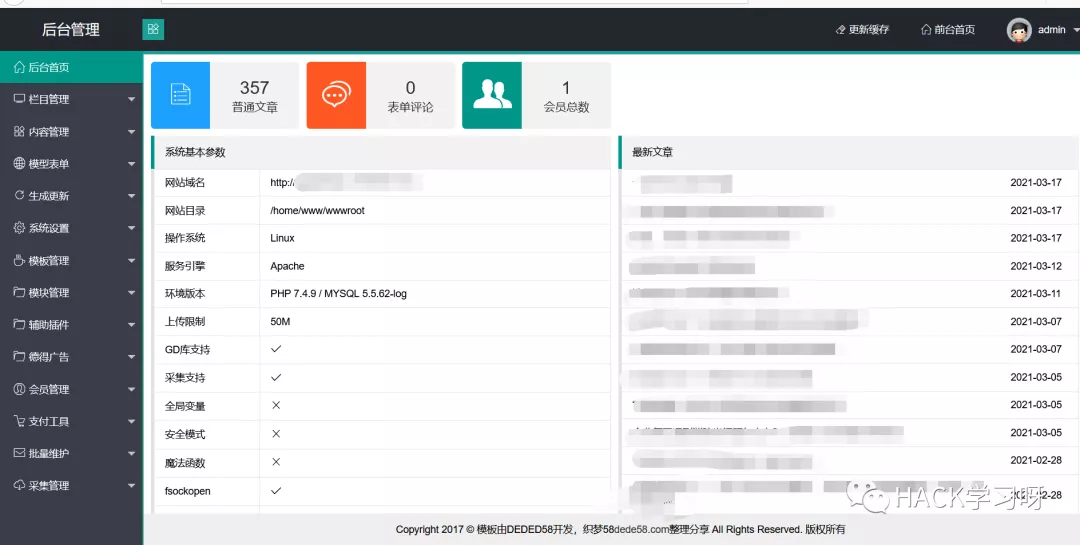
Task: Expand the 系统设置 menu arrow
Action: 132,229
